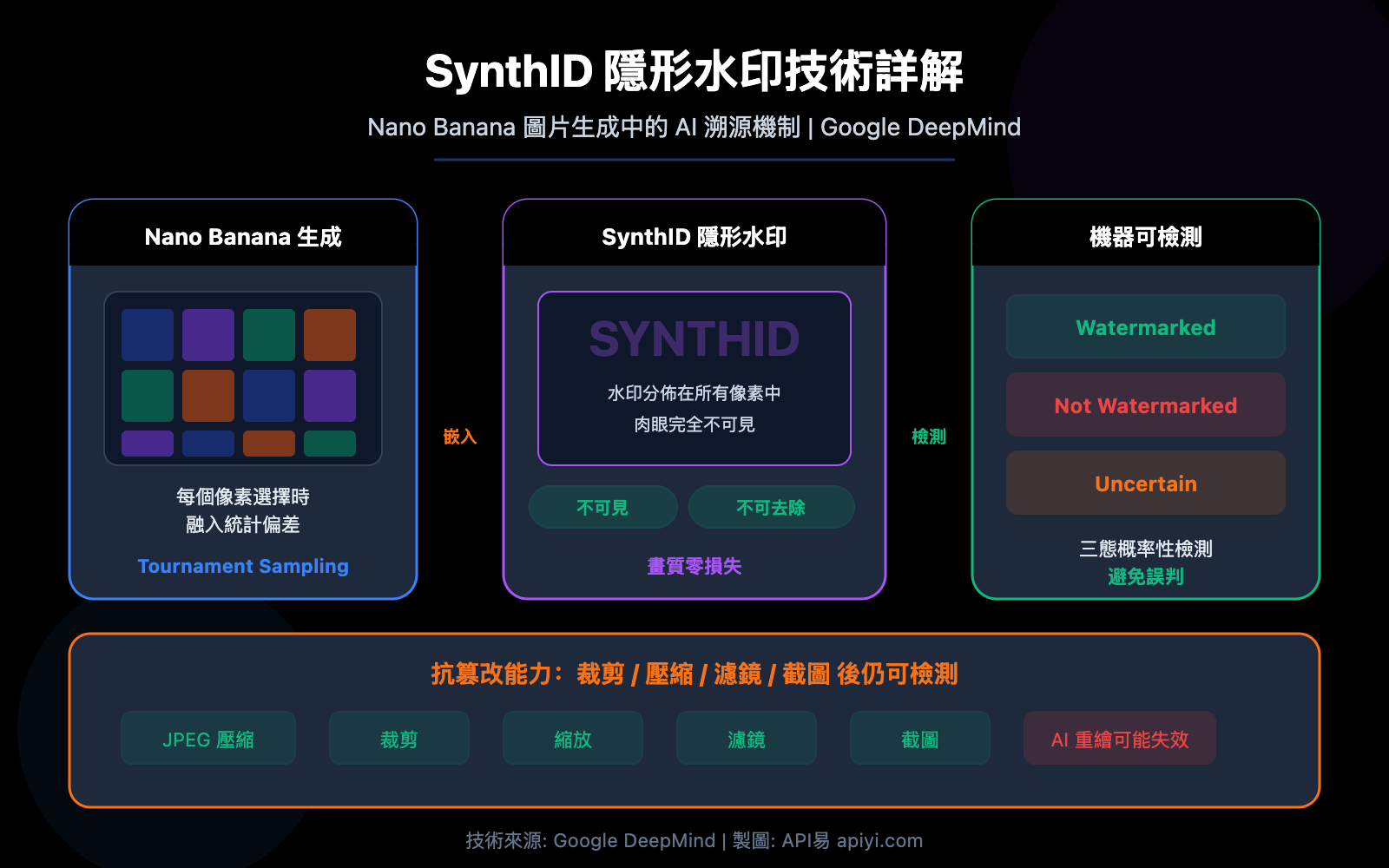Viewport: 1389px width, 868px height.
Task: Select the brown color tile in the grid
Action: [x=208, y=395]
